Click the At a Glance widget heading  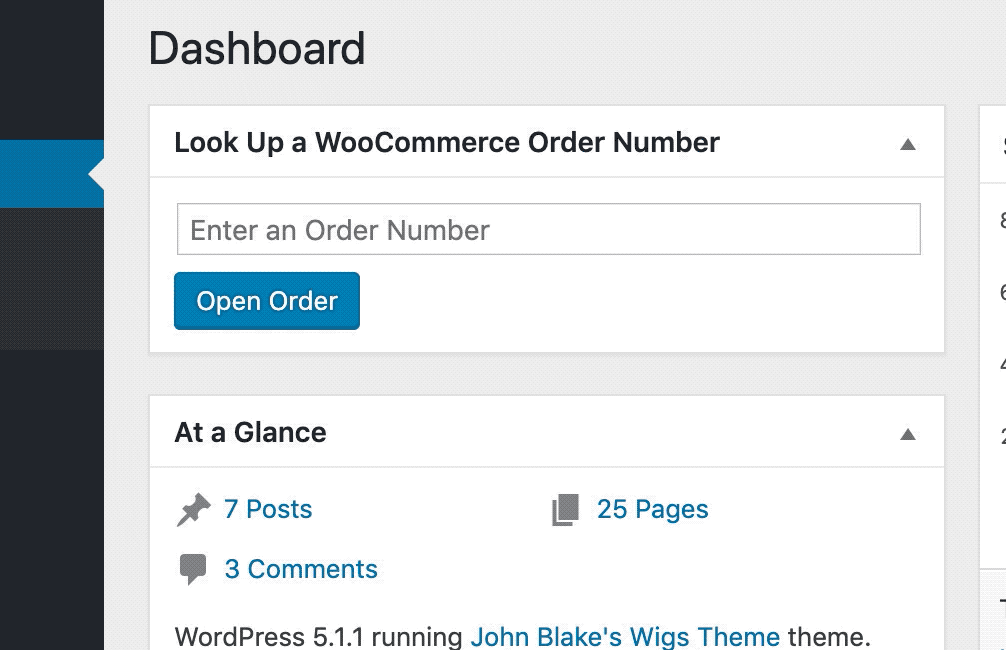coord(250,432)
